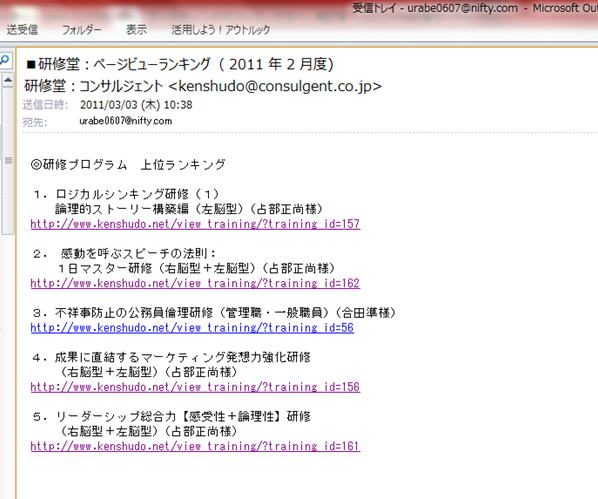Click sender address kenshudo@consulgent.co.jp
598x499 pixels.
(275, 86)
